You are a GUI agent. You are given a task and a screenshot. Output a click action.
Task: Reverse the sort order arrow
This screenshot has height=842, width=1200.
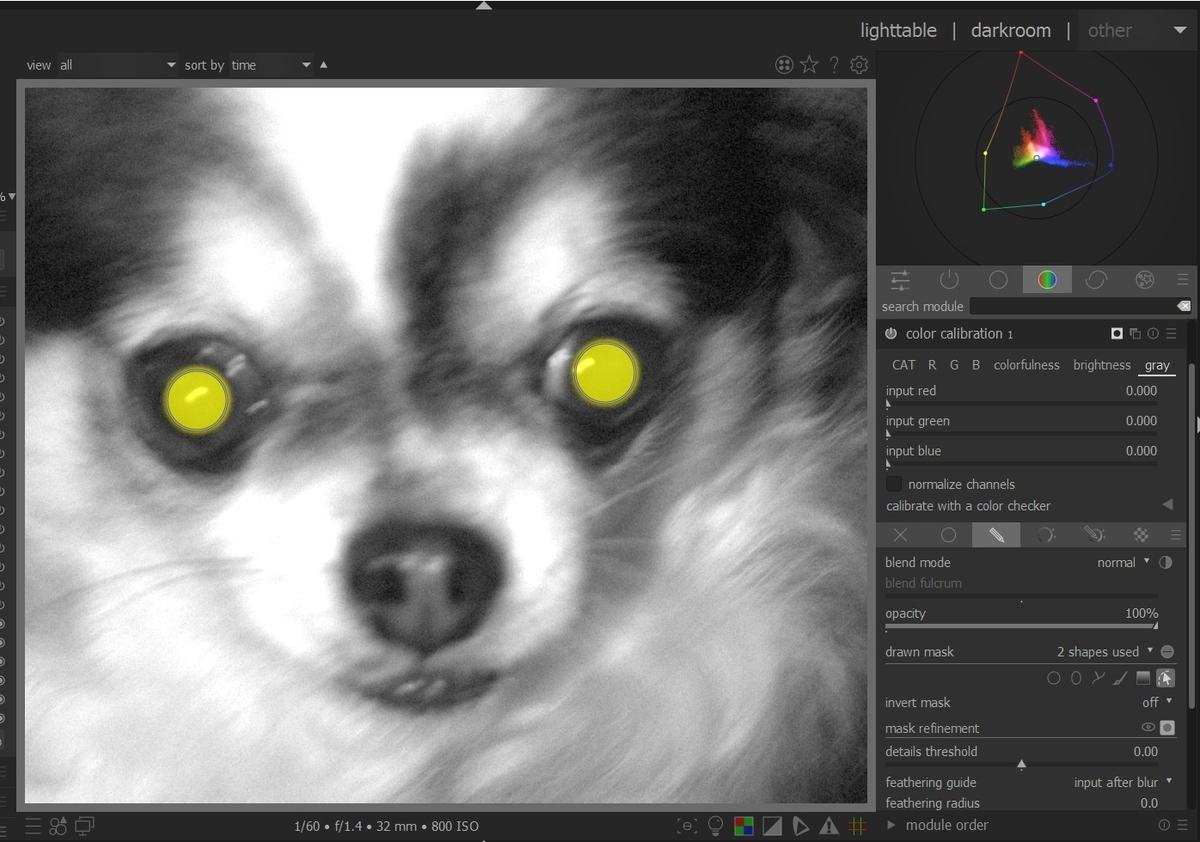click(323, 65)
